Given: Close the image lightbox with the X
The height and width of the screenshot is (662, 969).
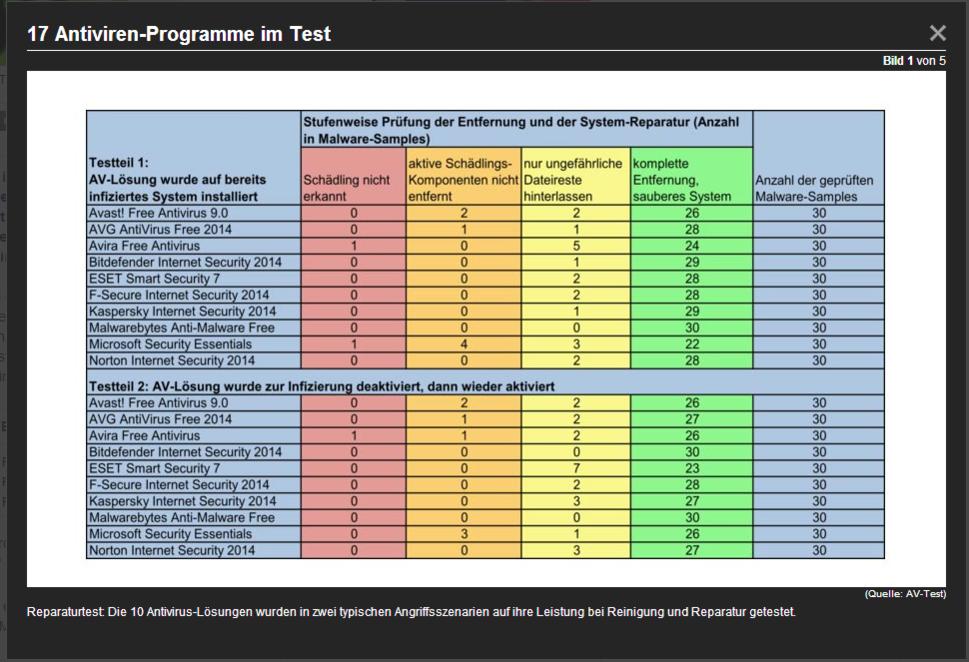Looking at the screenshot, I should [937, 33].
